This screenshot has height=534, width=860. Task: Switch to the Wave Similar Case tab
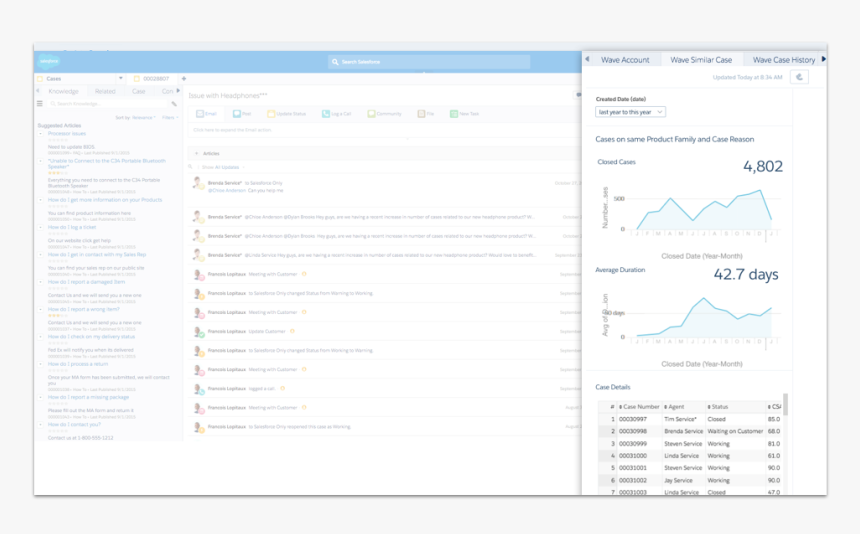[x=701, y=60]
